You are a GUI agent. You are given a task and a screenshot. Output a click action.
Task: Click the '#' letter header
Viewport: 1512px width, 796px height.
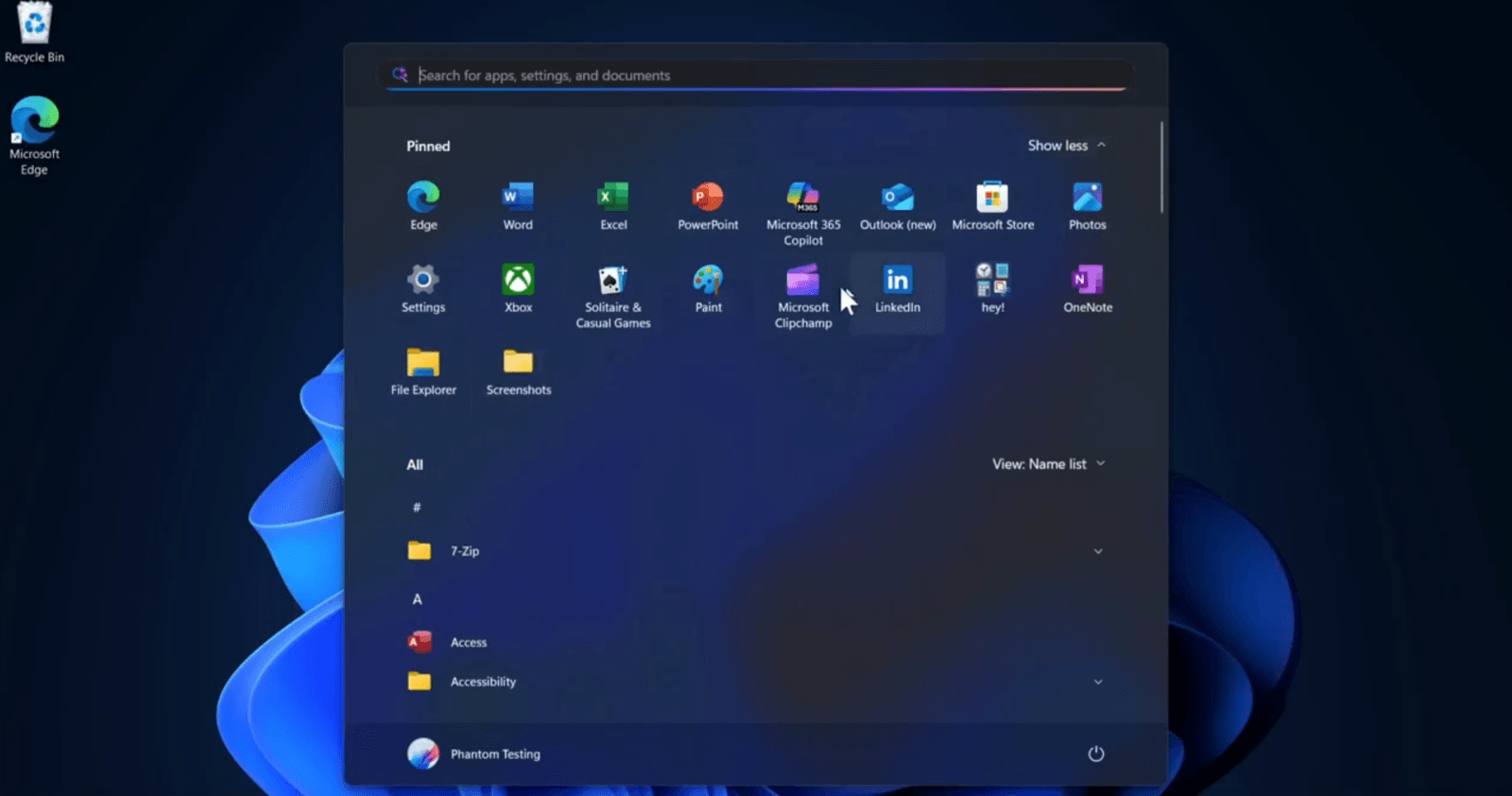(x=417, y=508)
